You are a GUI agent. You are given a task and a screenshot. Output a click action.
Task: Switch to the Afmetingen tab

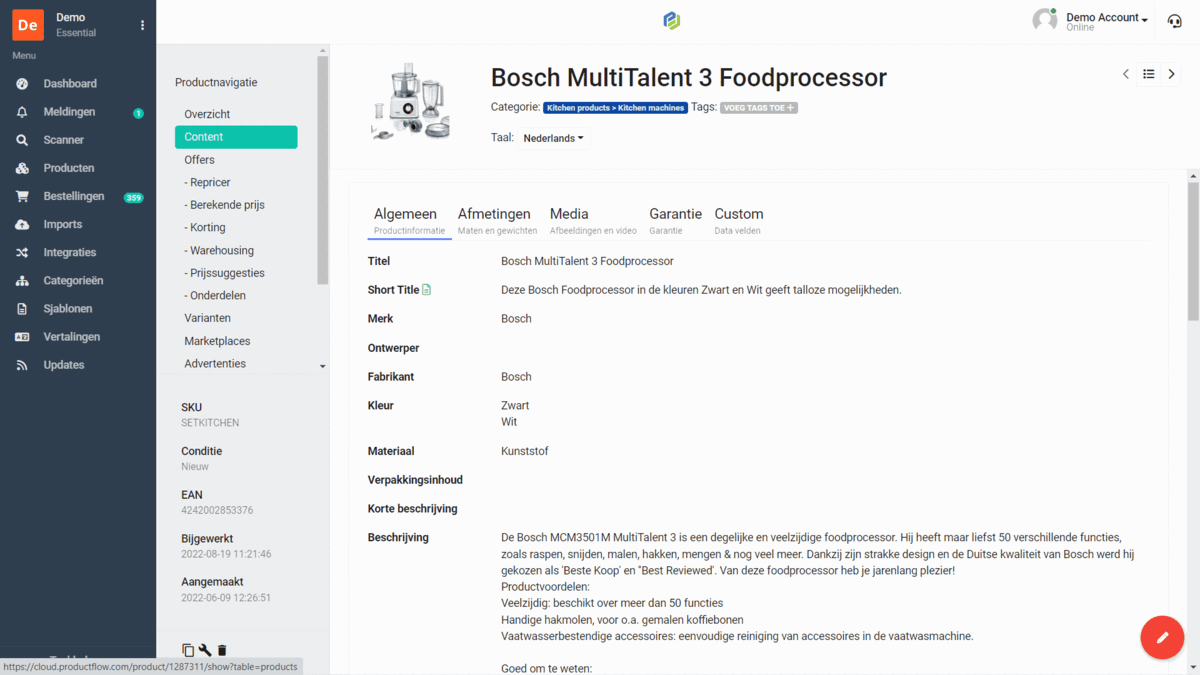coord(494,220)
